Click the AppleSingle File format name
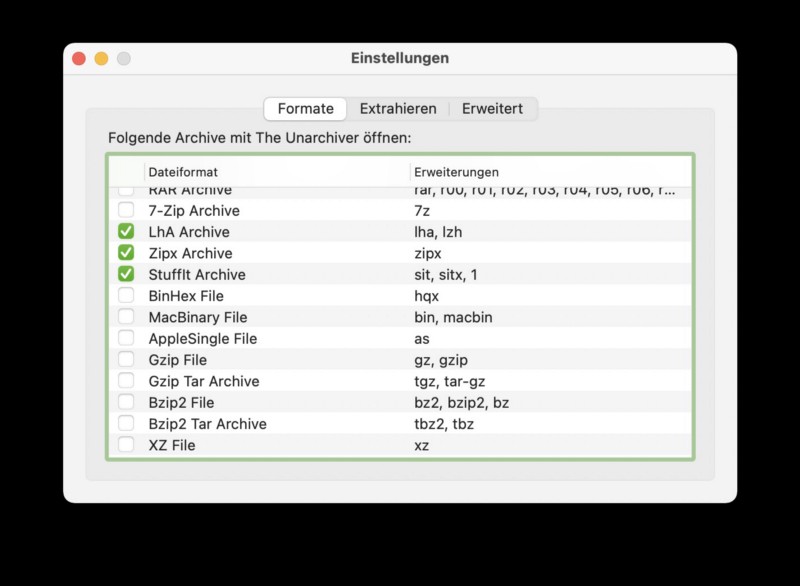 point(203,339)
